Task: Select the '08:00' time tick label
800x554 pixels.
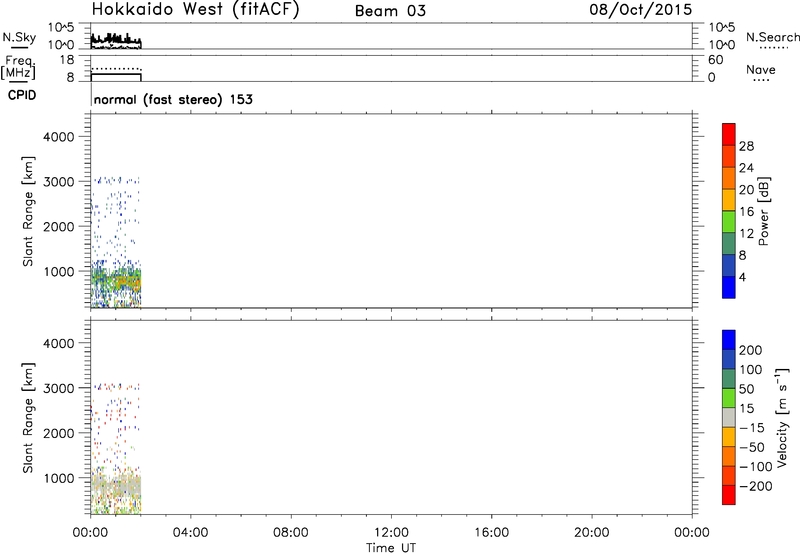Action: coord(291,533)
